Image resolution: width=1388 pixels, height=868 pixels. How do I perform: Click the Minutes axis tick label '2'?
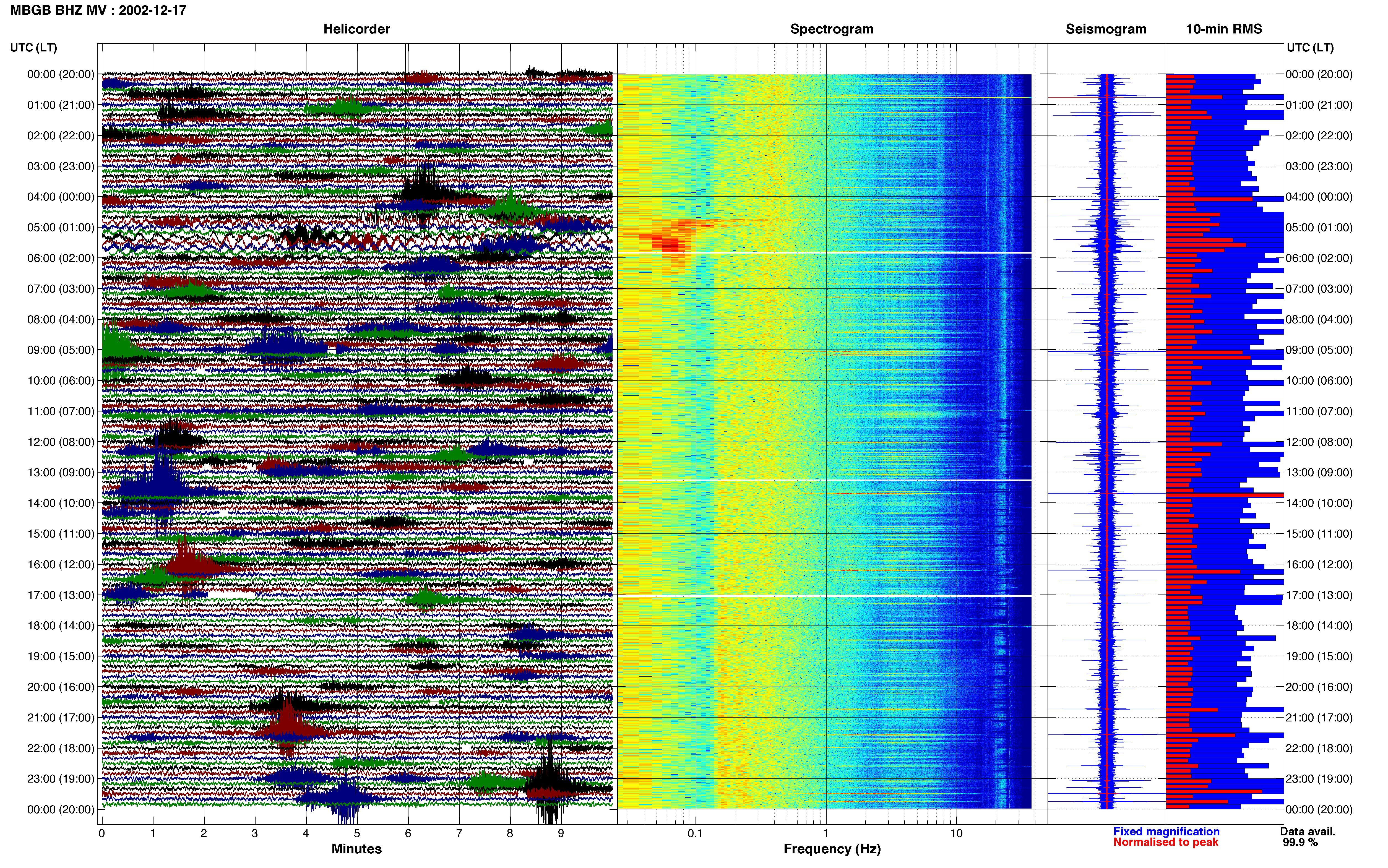coord(204,833)
